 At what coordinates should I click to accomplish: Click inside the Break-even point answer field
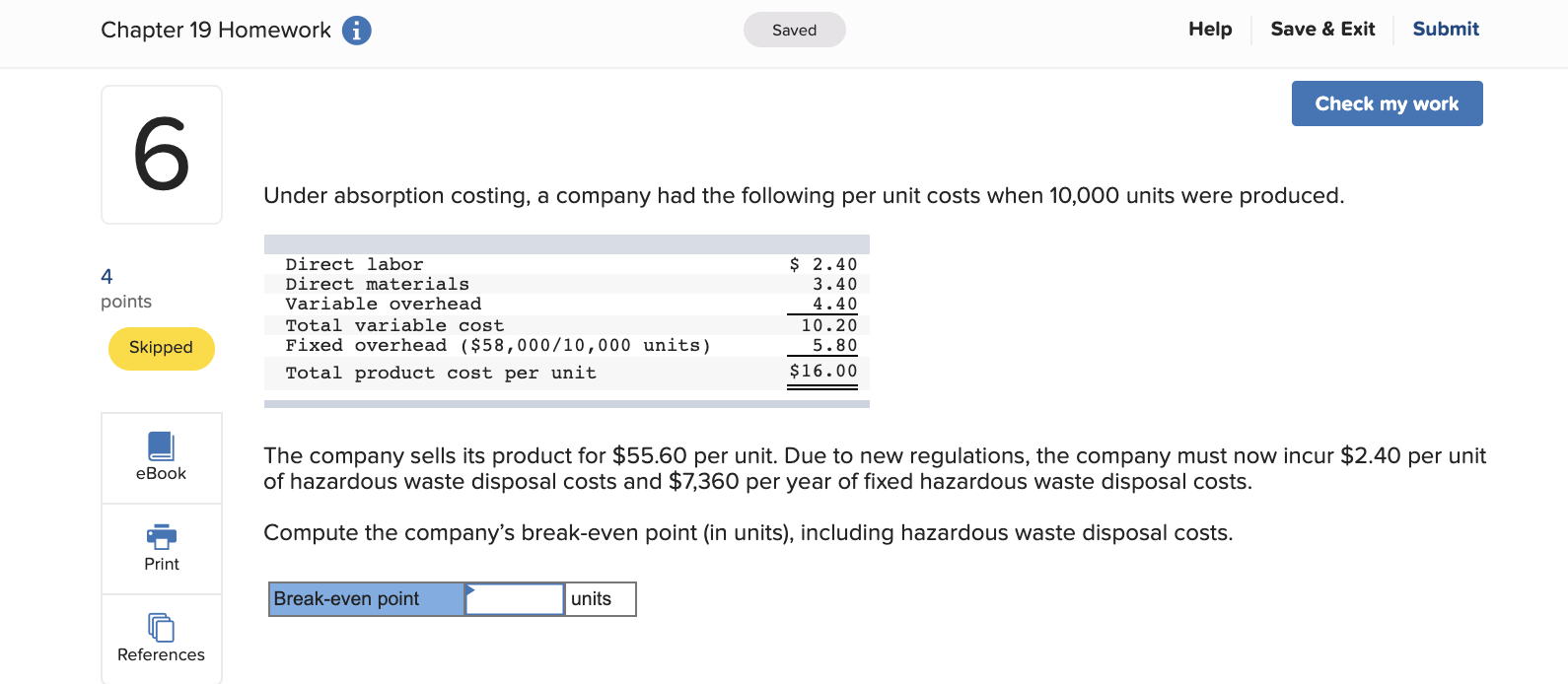coord(518,598)
